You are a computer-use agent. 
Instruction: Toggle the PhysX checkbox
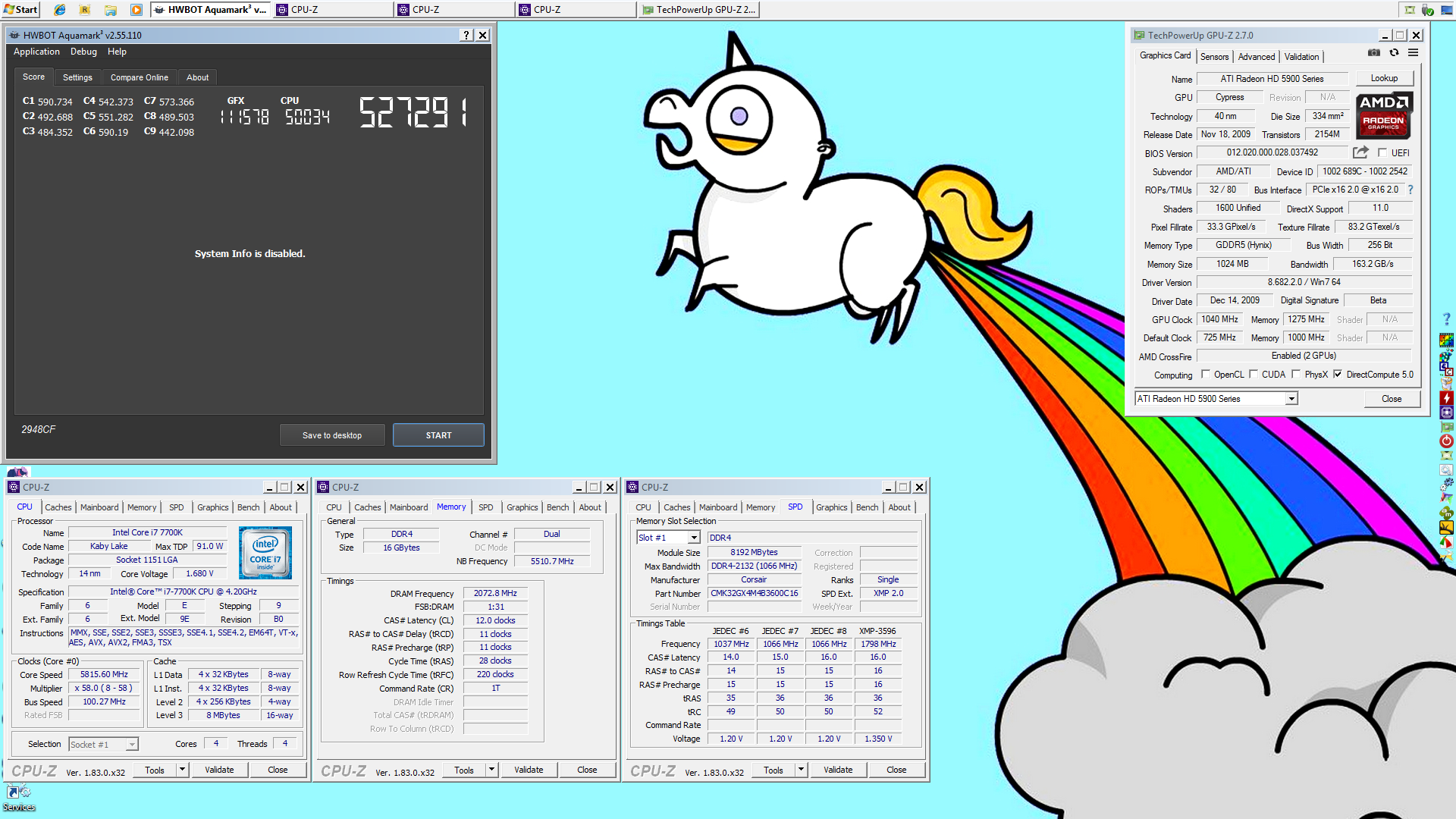click(x=1296, y=374)
